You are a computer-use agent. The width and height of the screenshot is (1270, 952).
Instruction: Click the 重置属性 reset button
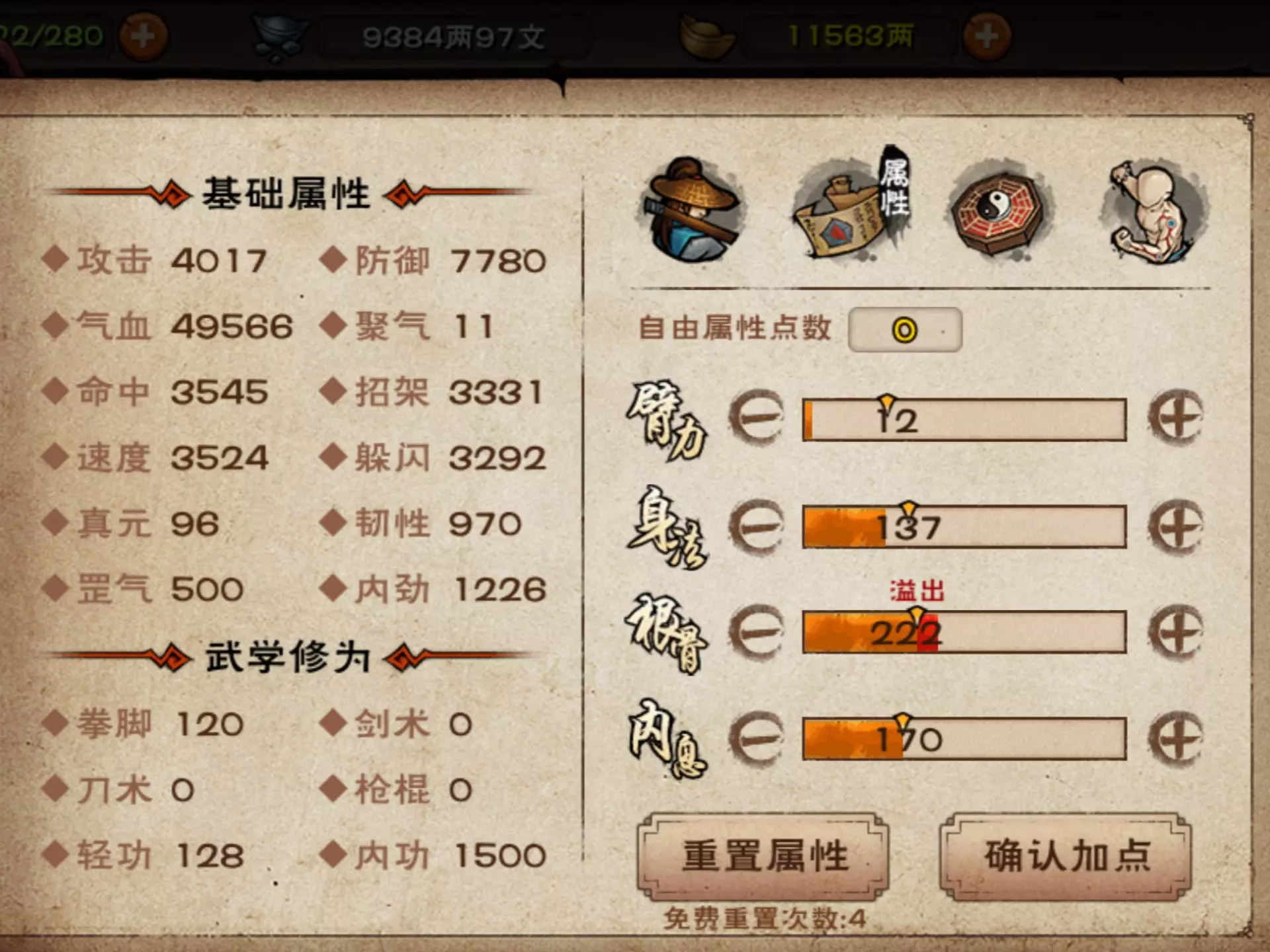tap(763, 857)
